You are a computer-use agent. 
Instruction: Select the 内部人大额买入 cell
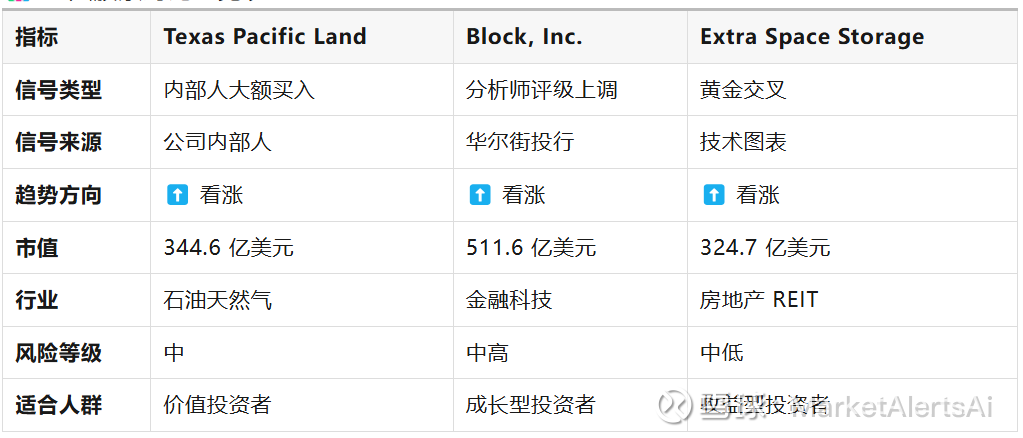pos(240,90)
